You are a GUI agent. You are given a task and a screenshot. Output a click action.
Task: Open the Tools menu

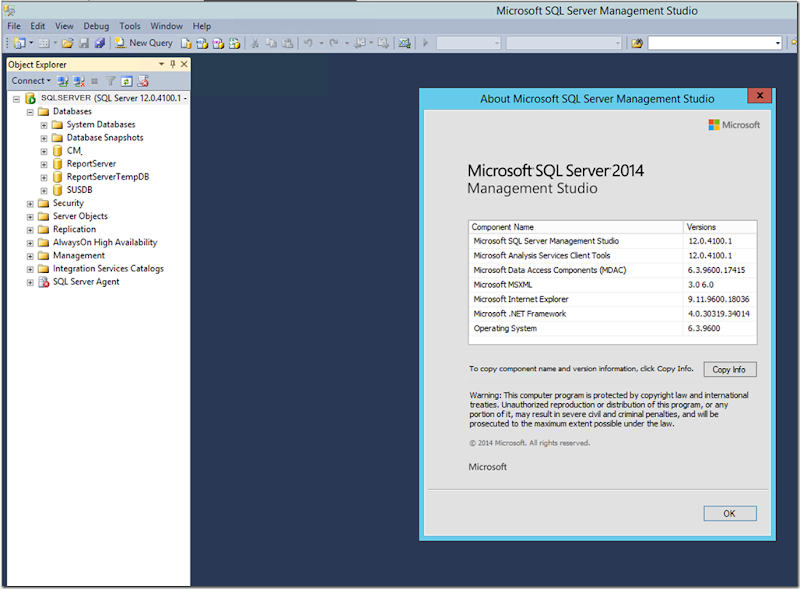(x=130, y=26)
